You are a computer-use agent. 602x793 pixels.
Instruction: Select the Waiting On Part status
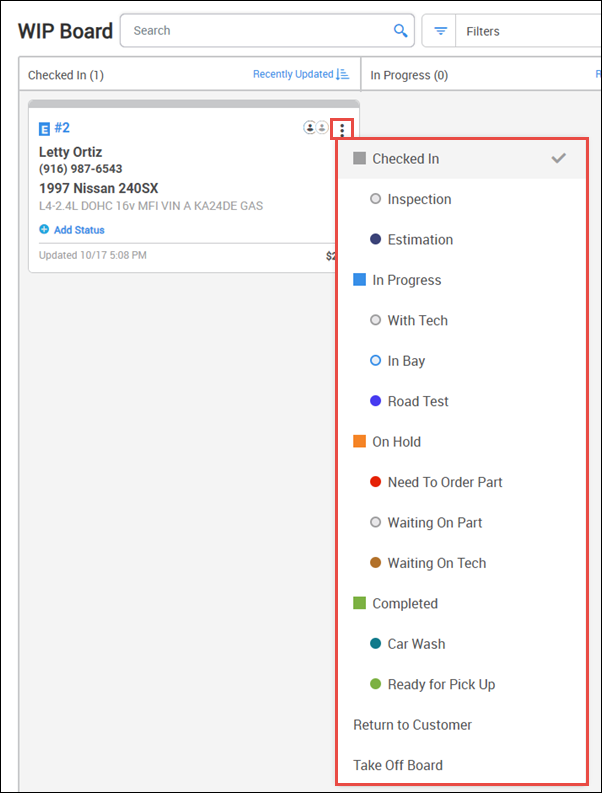(435, 523)
